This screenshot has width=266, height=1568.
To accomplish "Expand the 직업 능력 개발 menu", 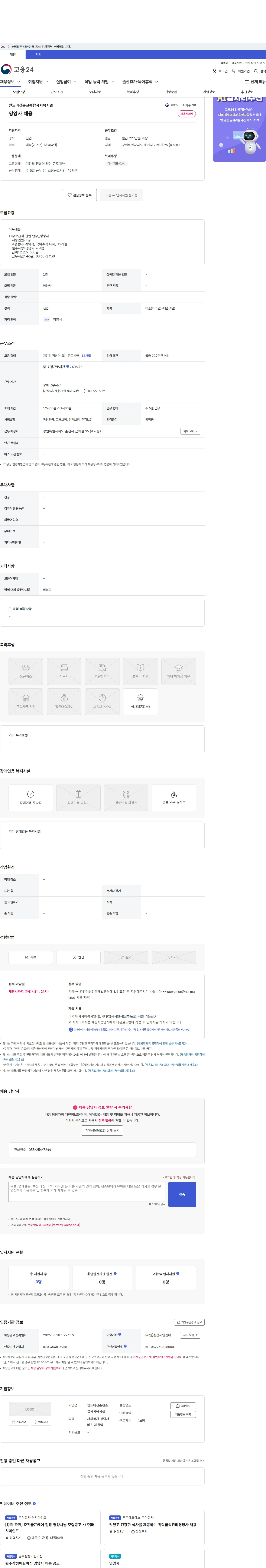I will pos(100,81).
